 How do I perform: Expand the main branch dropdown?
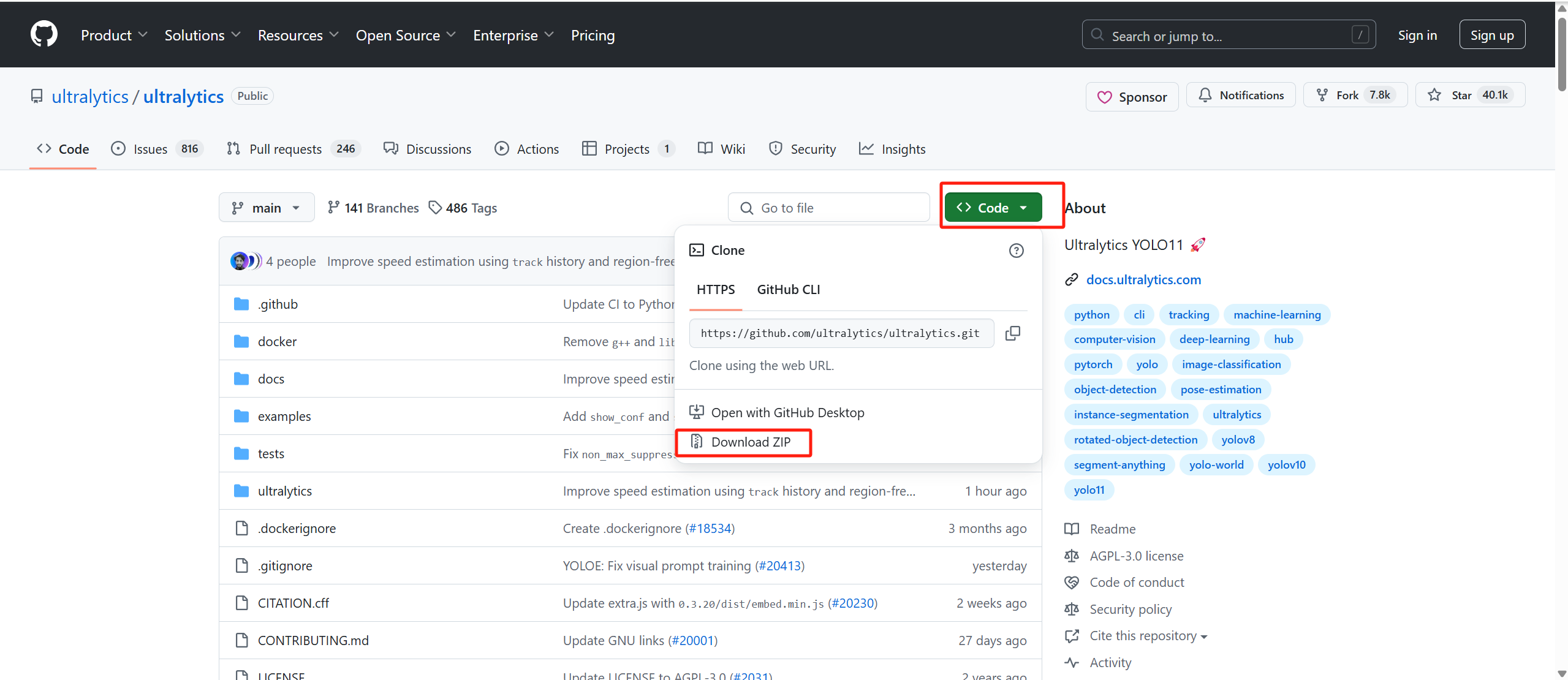[x=266, y=208]
